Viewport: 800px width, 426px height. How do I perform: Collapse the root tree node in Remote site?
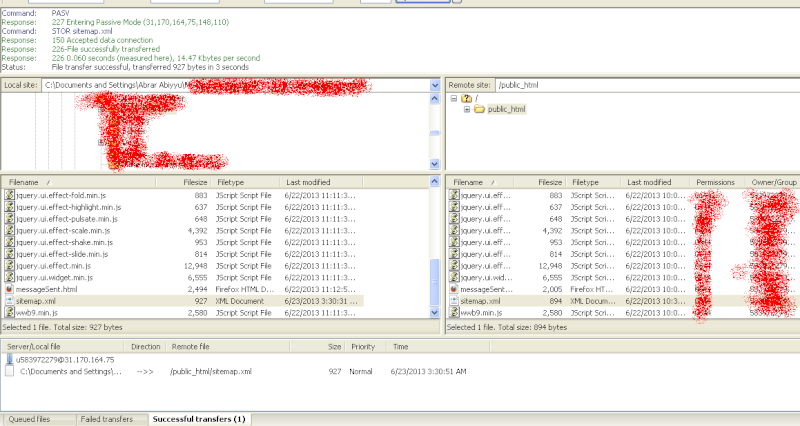pos(454,98)
